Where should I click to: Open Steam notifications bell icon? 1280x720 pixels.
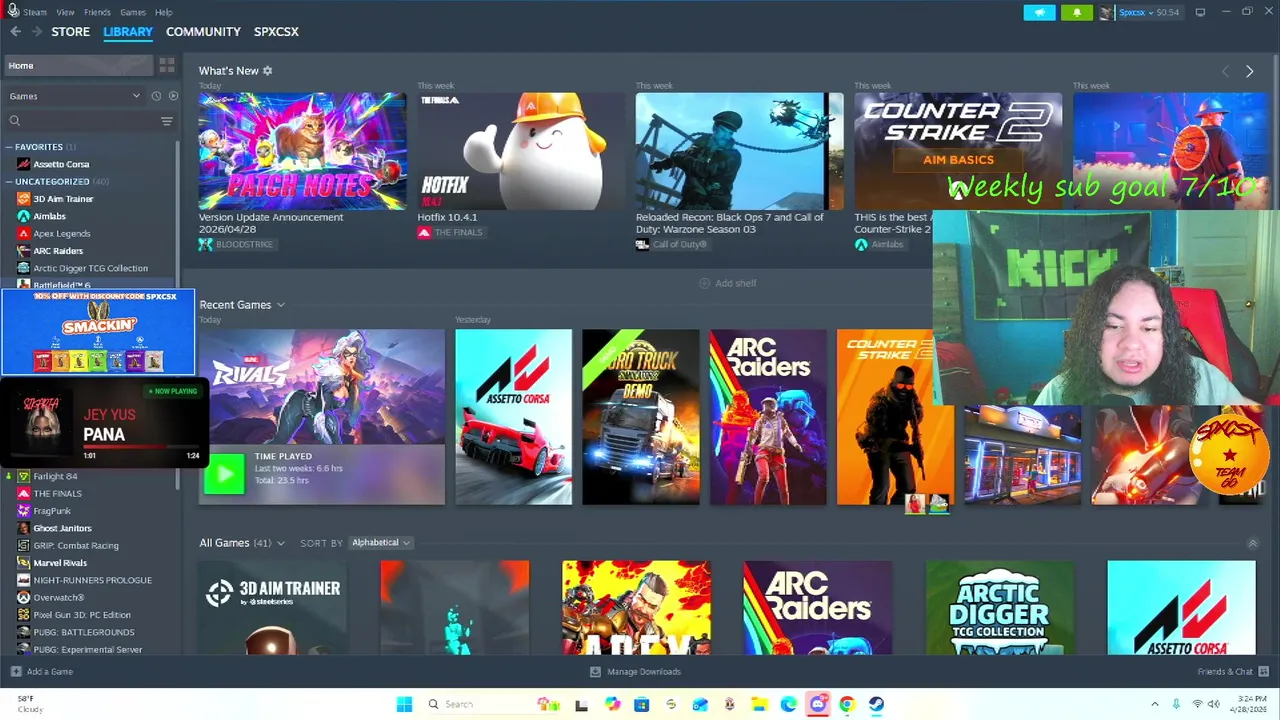(1077, 12)
